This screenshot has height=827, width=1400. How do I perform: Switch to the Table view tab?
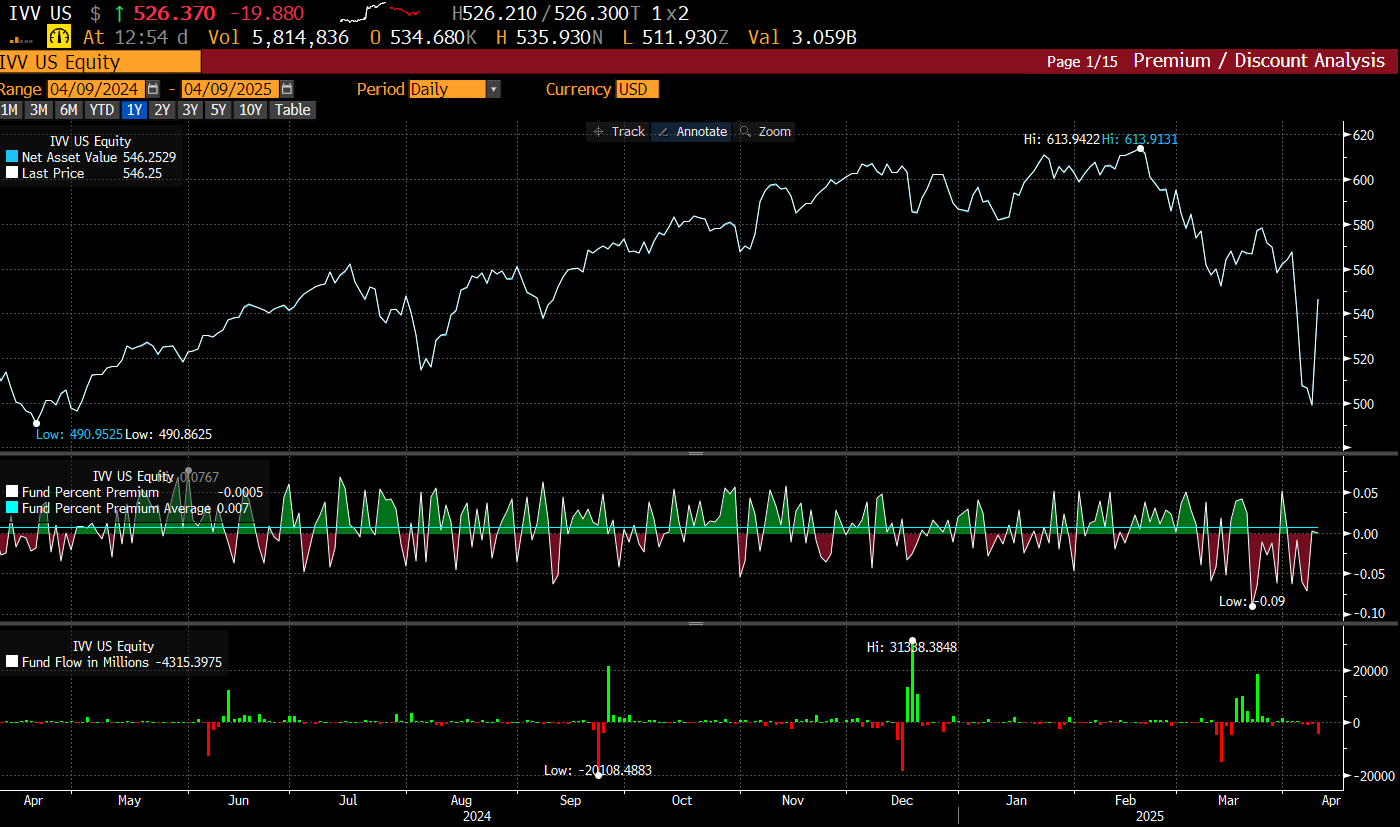293,110
